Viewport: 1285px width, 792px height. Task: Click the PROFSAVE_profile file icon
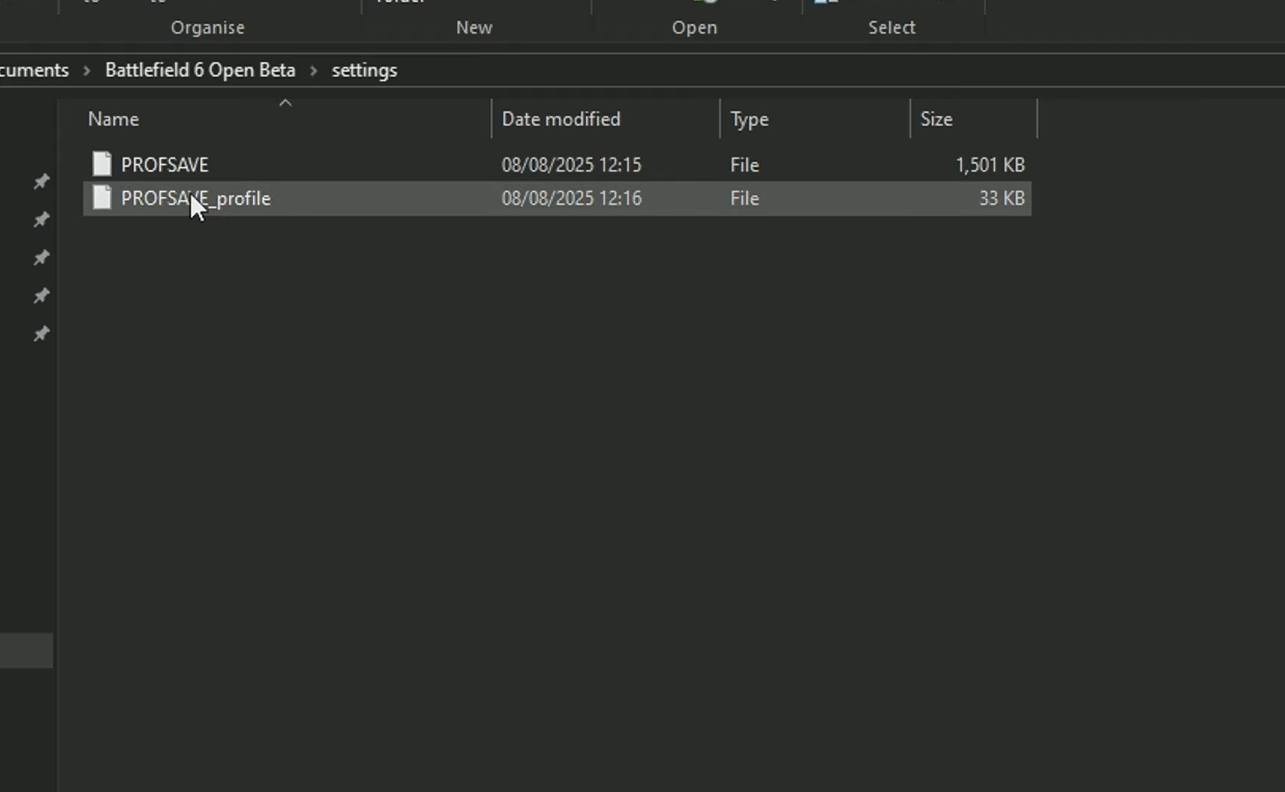click(x=102, y=198)
